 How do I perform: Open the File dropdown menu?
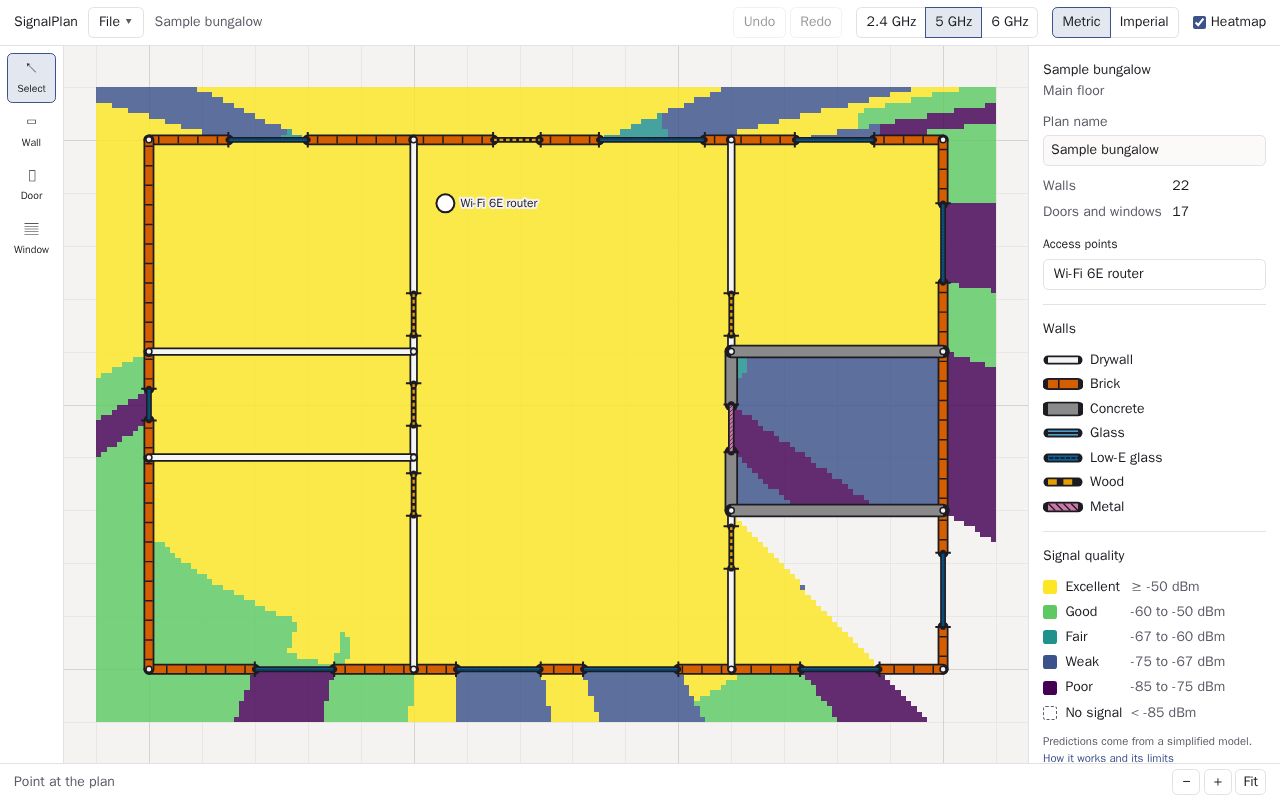(116, 22)
